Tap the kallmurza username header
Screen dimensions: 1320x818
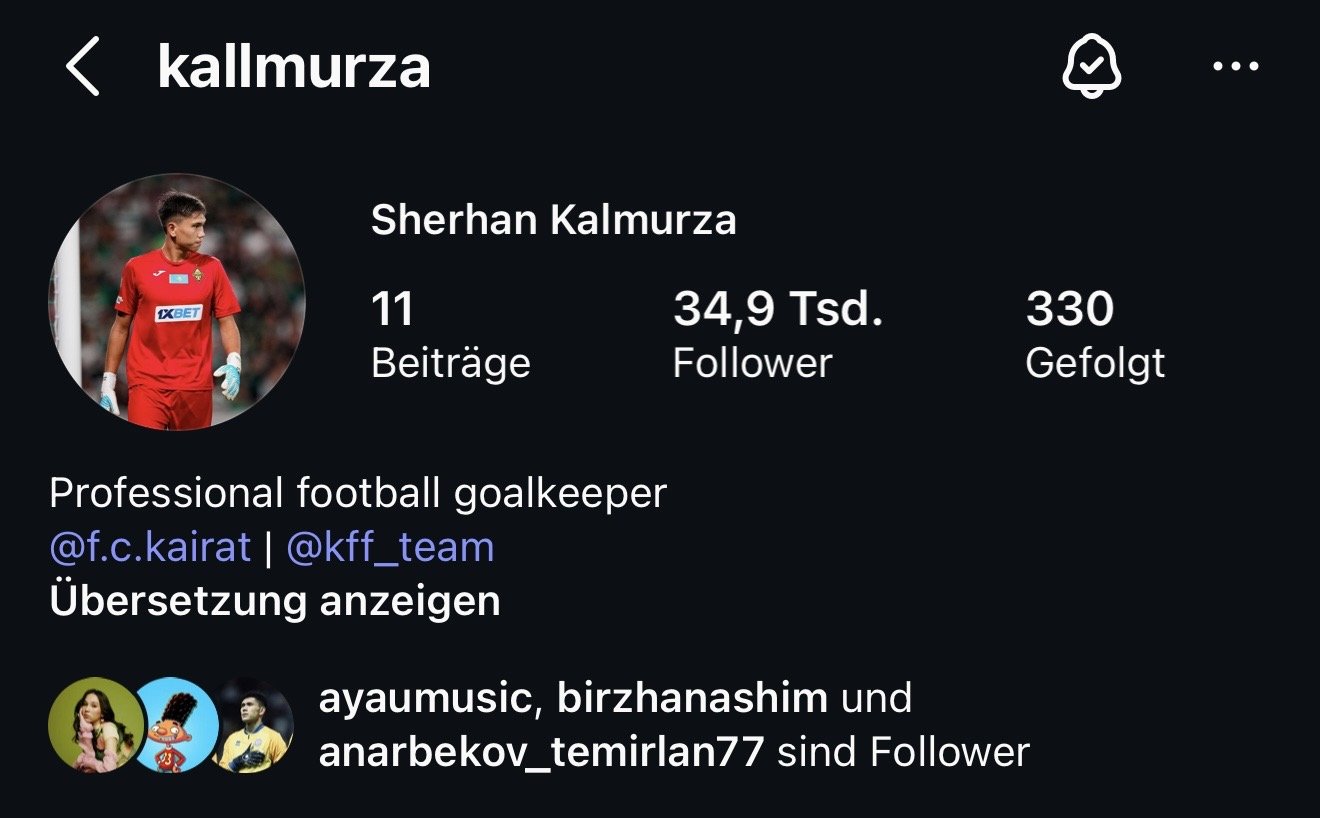pyautogui.click(x=294, y=67)
